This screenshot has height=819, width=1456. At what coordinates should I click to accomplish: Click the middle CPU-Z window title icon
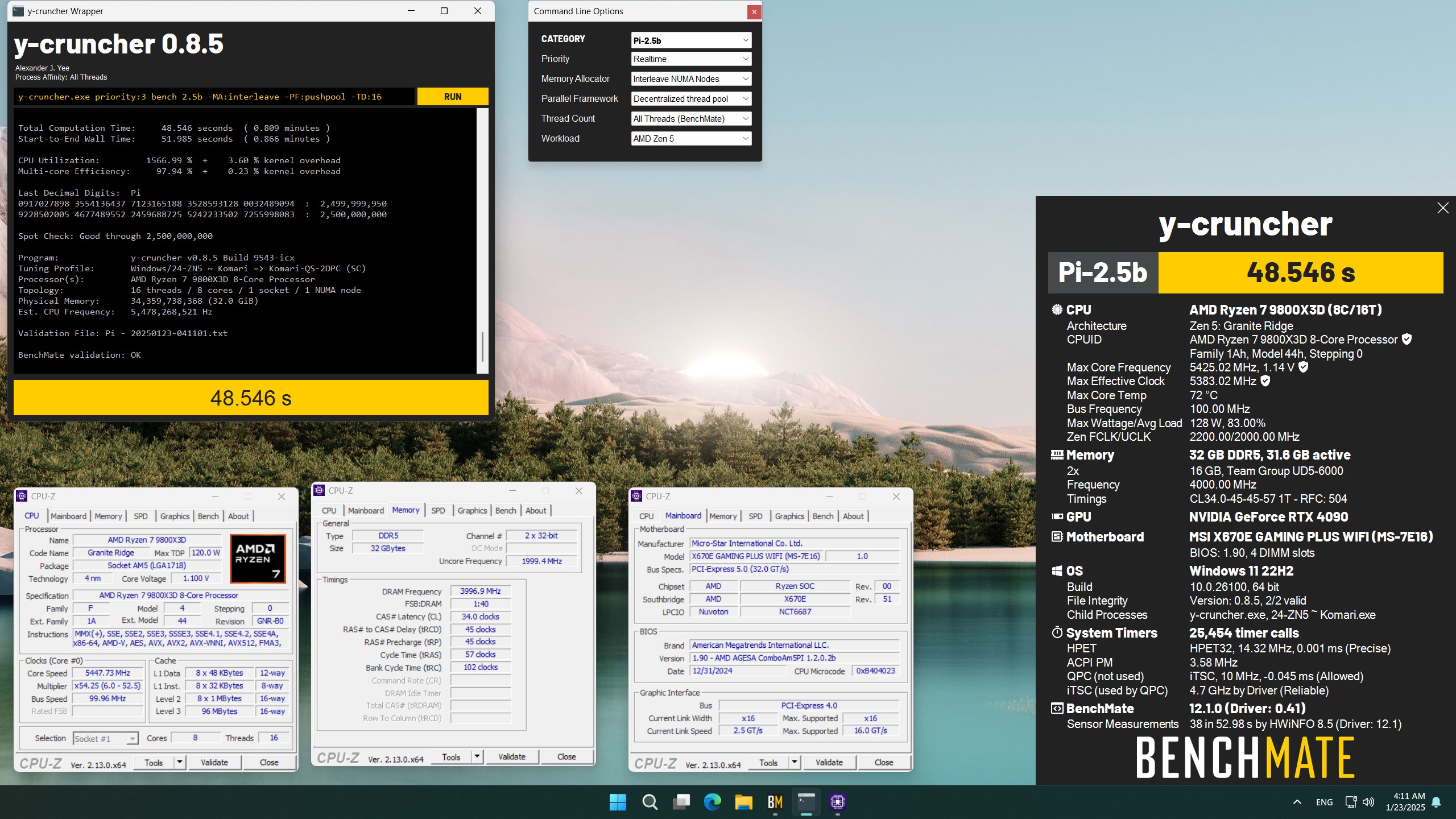319,491
